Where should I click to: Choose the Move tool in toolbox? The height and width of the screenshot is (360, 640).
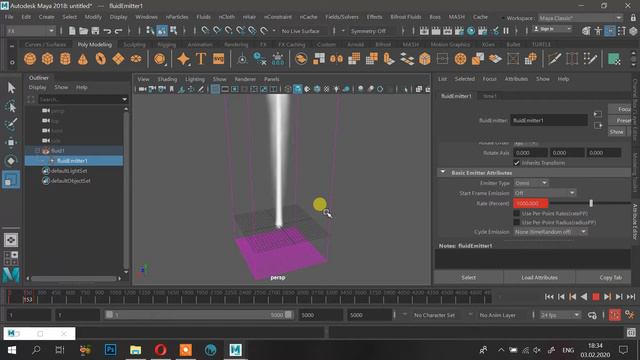point(11,142)
